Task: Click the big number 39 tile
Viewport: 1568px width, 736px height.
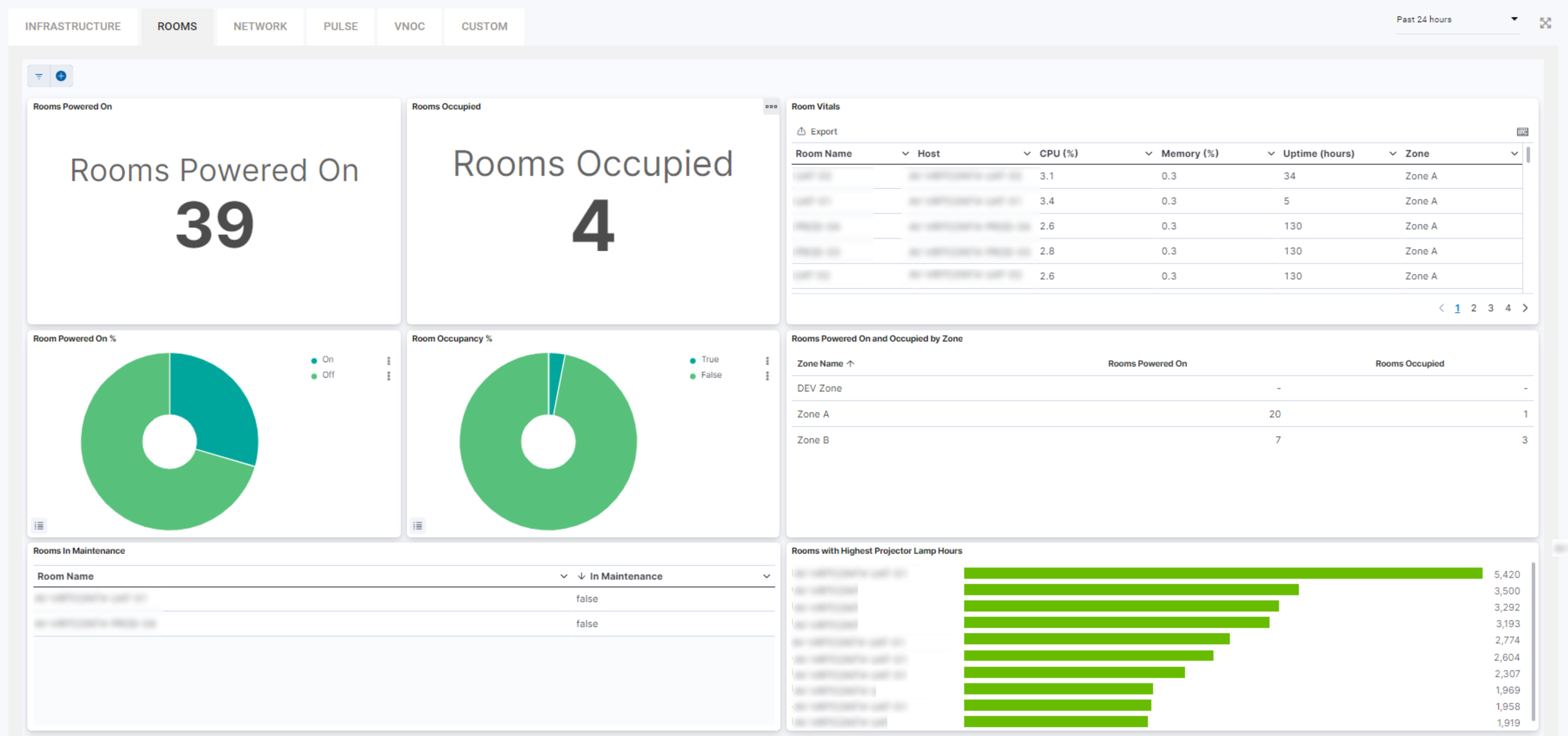Action: (x=214, y=225)
